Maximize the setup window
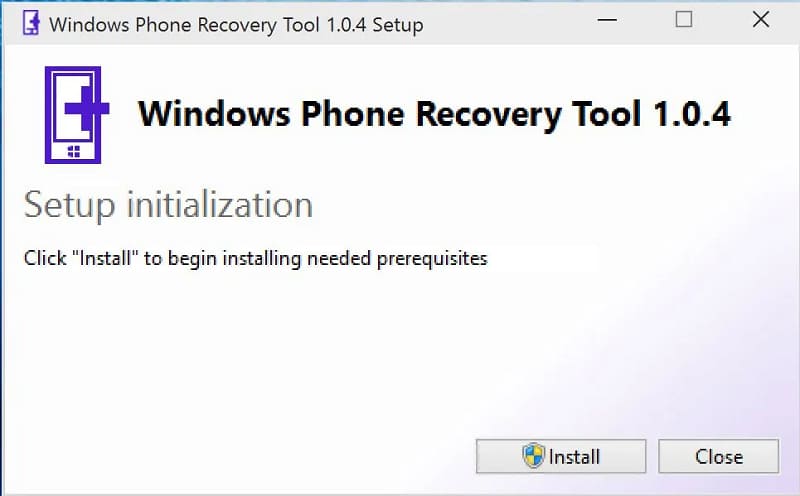 pyautogui.click(x=684, y=20)
